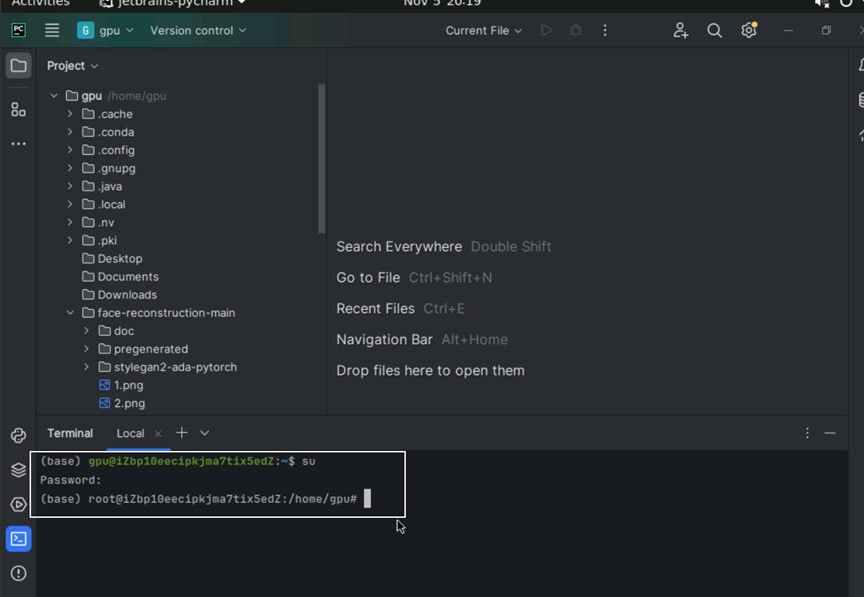Open the Python Packages layers icon
Viewport: 864px width, 597px height.
point(19,470)
